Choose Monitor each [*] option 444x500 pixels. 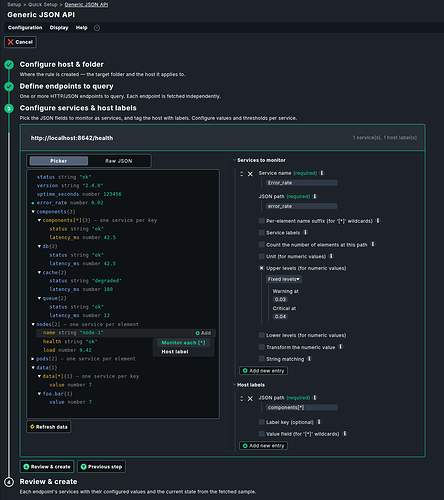(x=183, y=343)
